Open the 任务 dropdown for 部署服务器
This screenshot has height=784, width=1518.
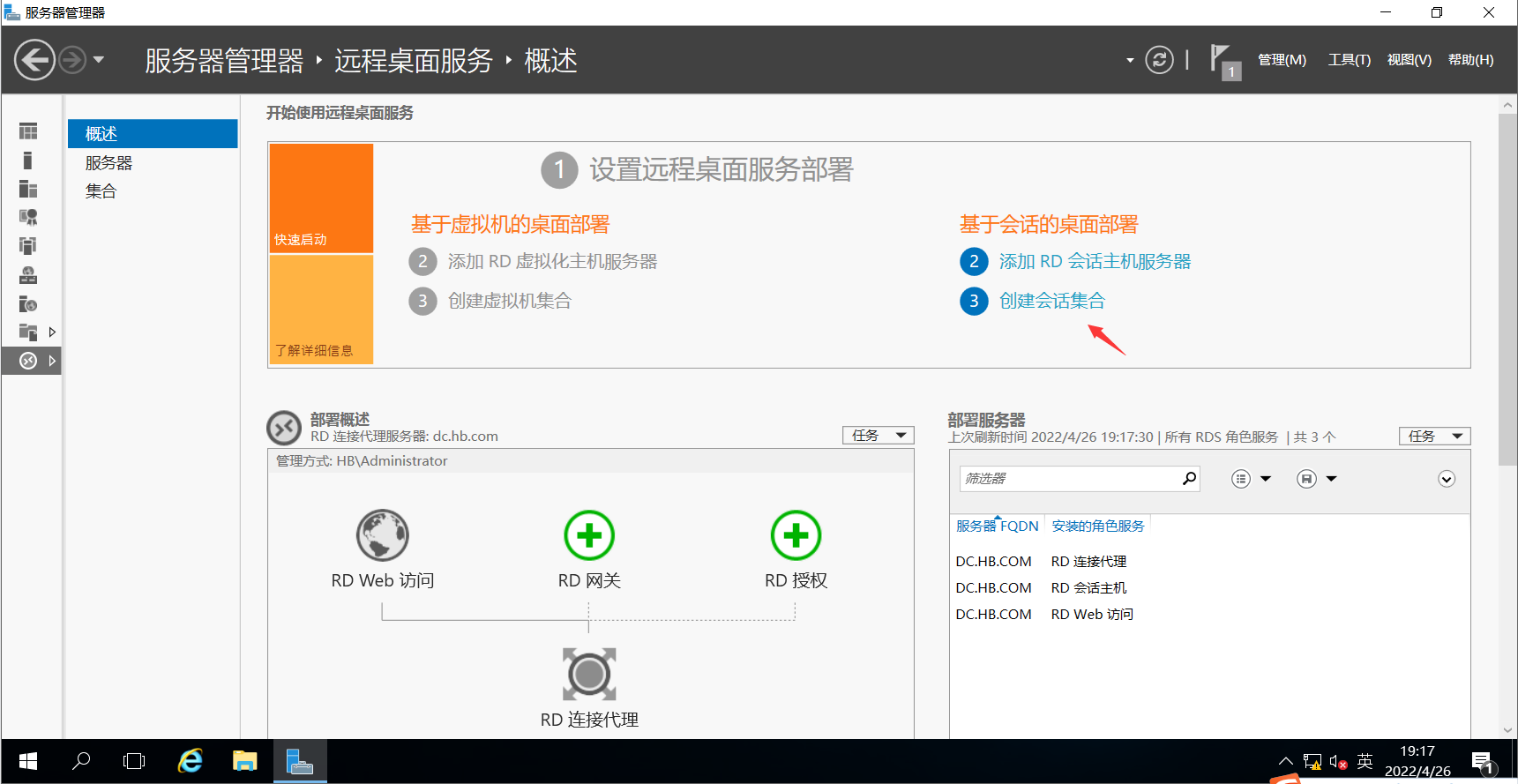pyautogui.click(x=1434, y=436)
